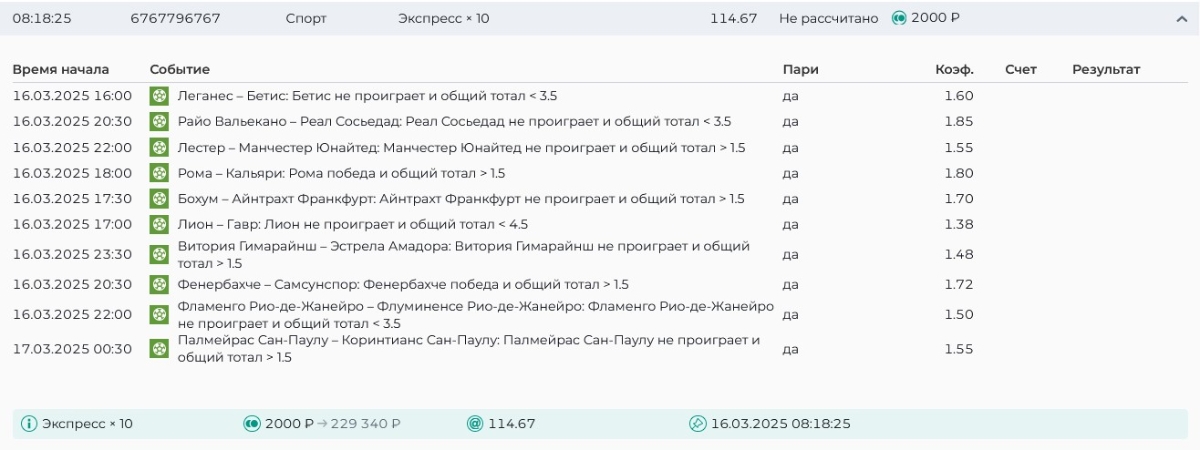
Task: Click the football icon for Фенербахче – Самсунспор
Action: [158, 285]
